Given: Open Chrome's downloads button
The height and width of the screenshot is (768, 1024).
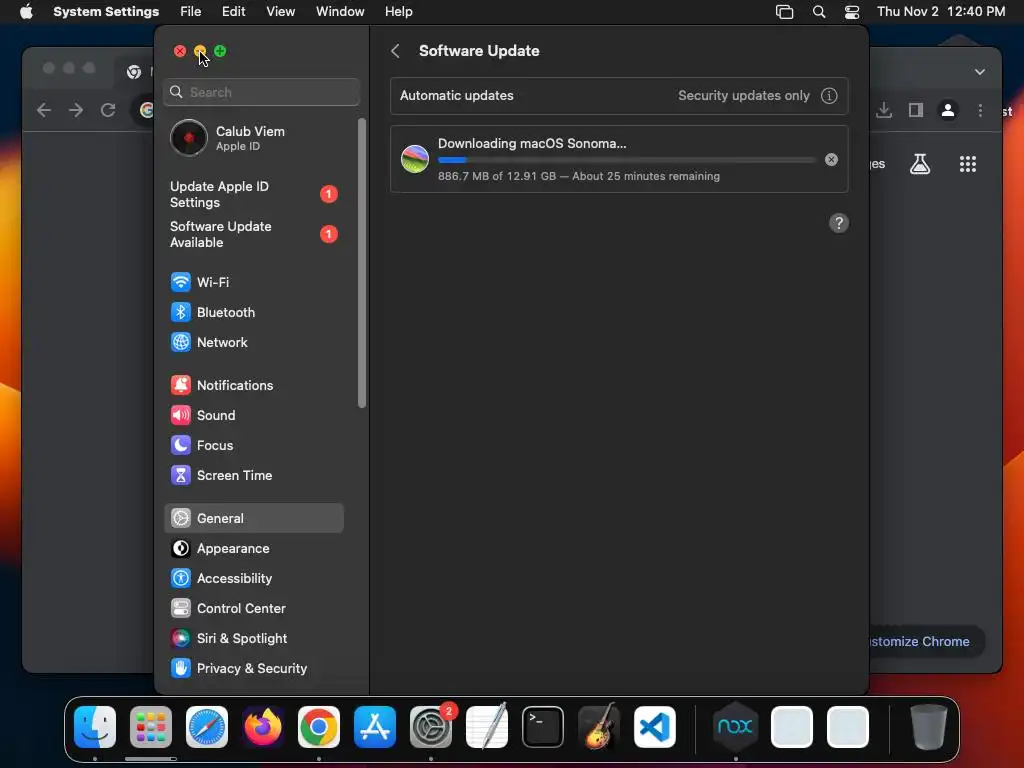Looking at the screenshot, I should (x=884, y=110).
